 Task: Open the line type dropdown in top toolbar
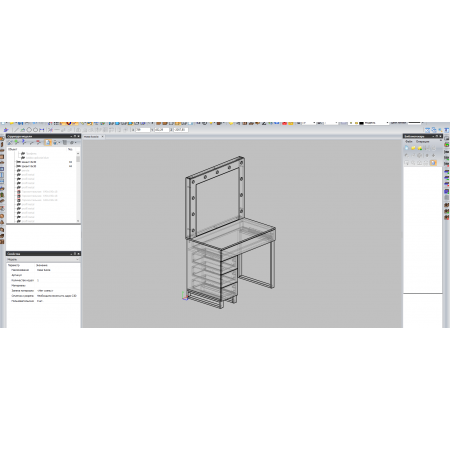416,123
